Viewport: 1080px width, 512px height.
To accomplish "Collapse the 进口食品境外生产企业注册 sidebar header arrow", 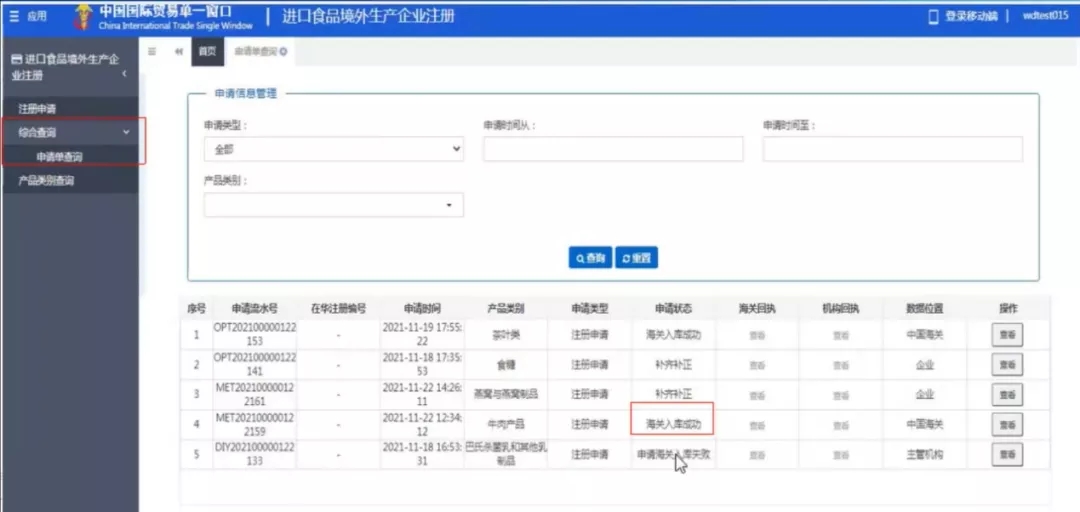I will pos(124,74).
